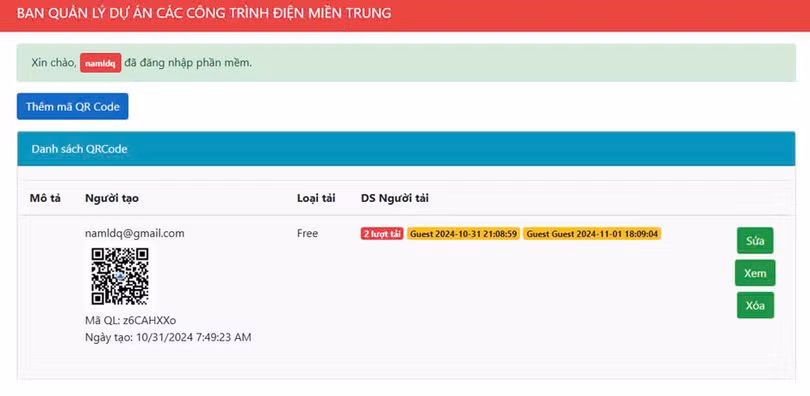Select the red namldq username badge
Image resolution: width=810 pixels, height=396 pixels.
point(101,63)
